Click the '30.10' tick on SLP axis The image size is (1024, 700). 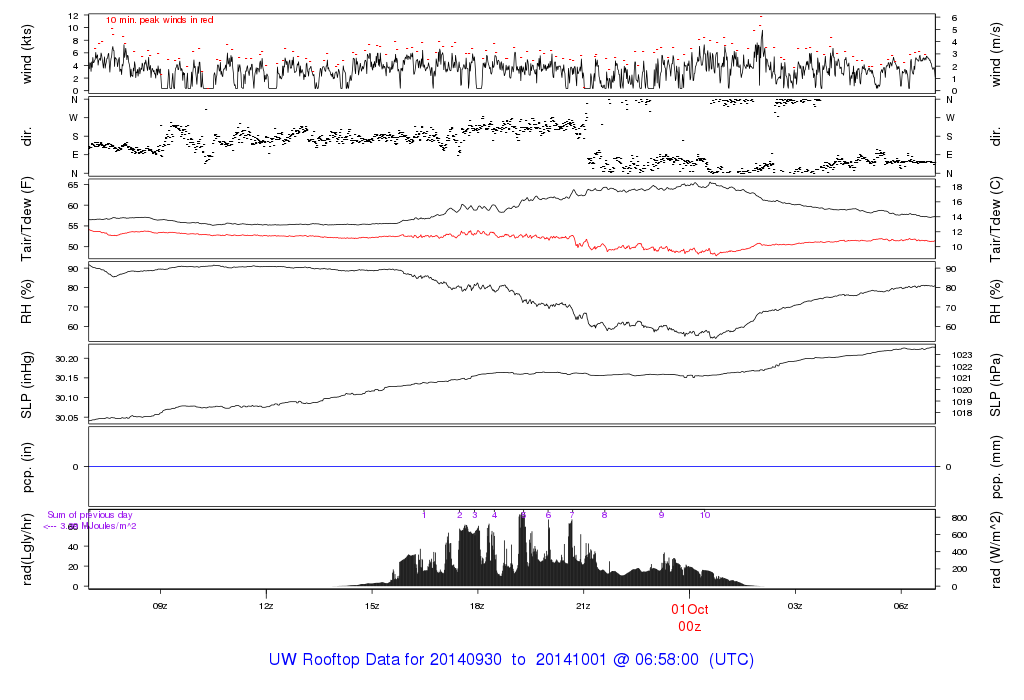tap(67, 398)
